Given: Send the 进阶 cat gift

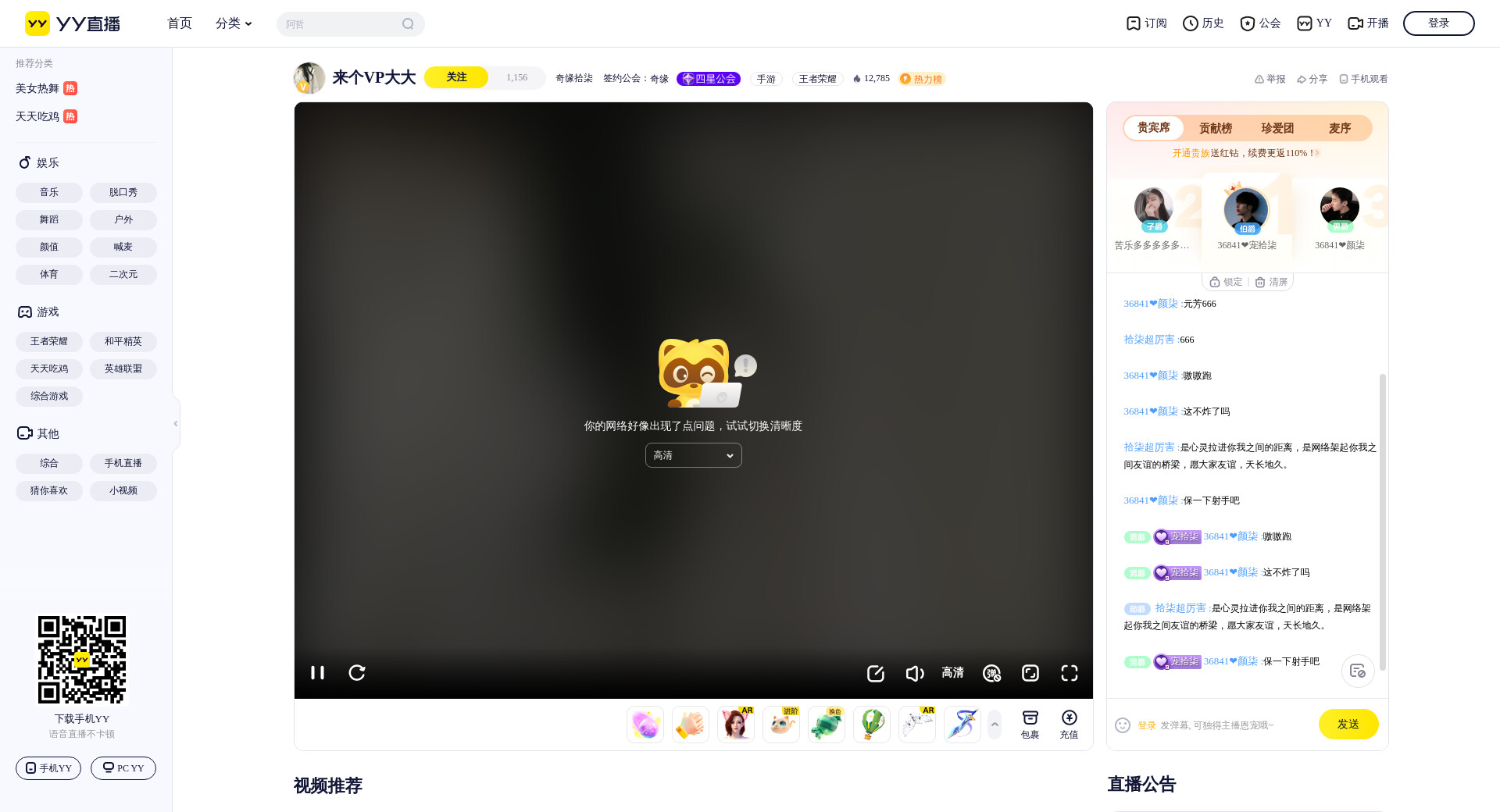Looking at the screenshot, I should click(781, 725).
